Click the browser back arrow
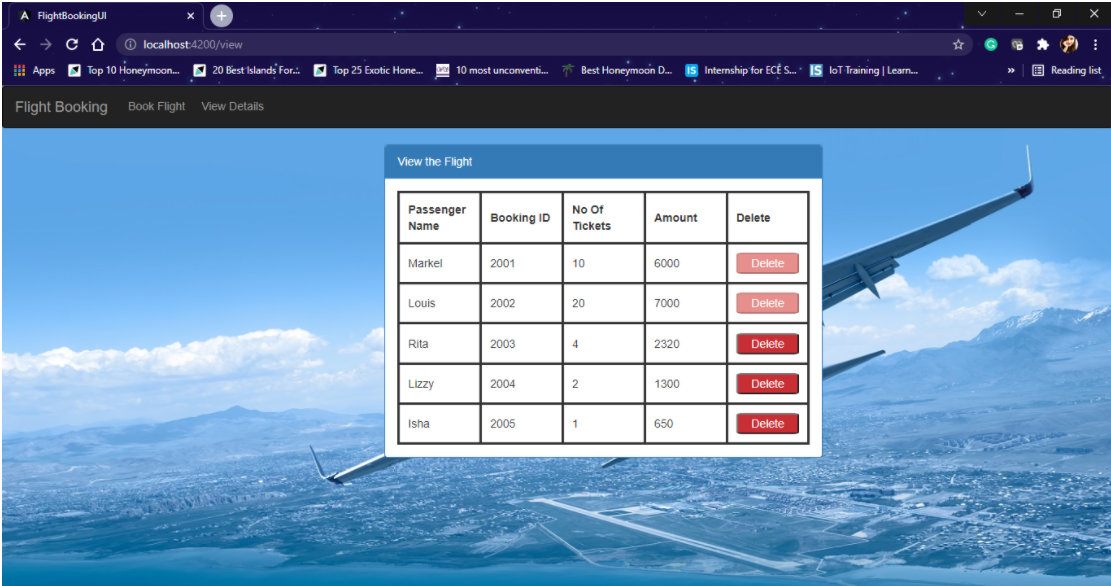 tap(20, 44)
